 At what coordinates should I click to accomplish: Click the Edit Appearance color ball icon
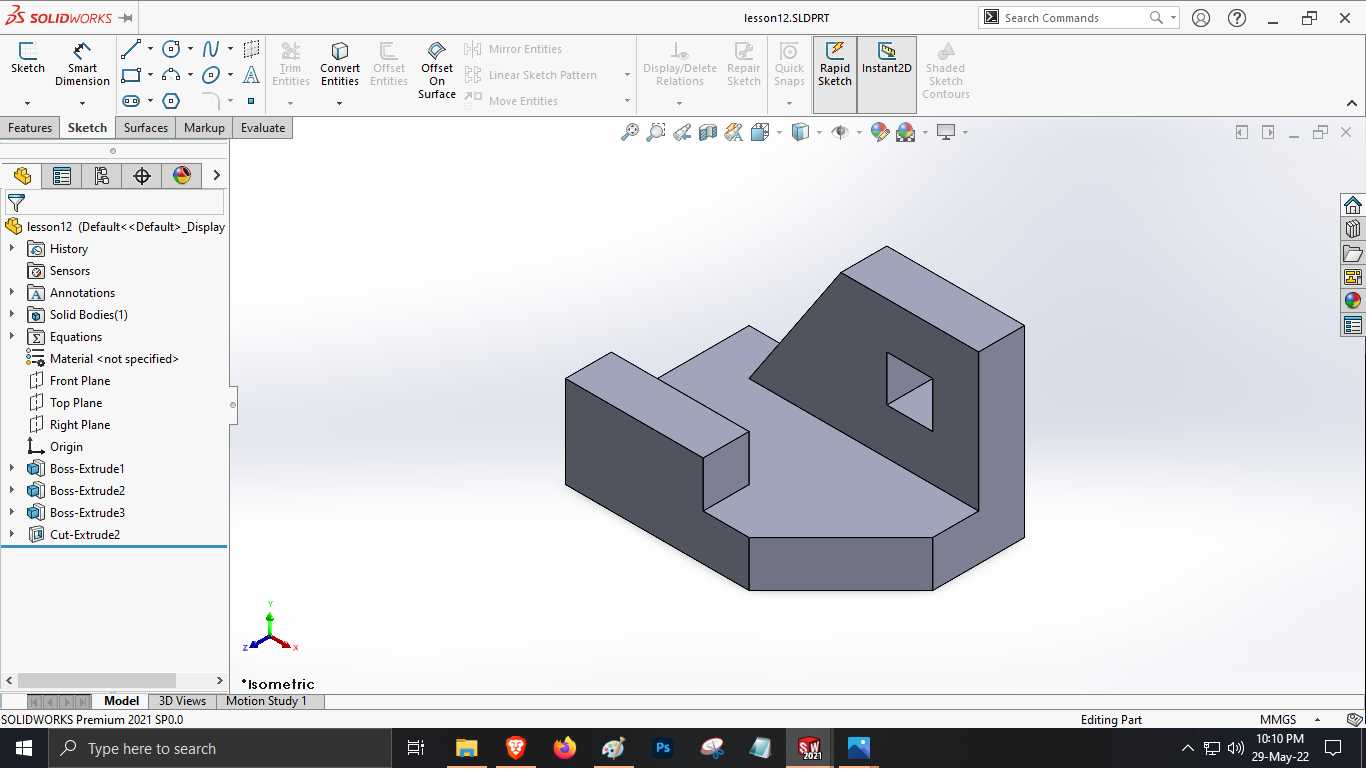(x=880, y=132)
